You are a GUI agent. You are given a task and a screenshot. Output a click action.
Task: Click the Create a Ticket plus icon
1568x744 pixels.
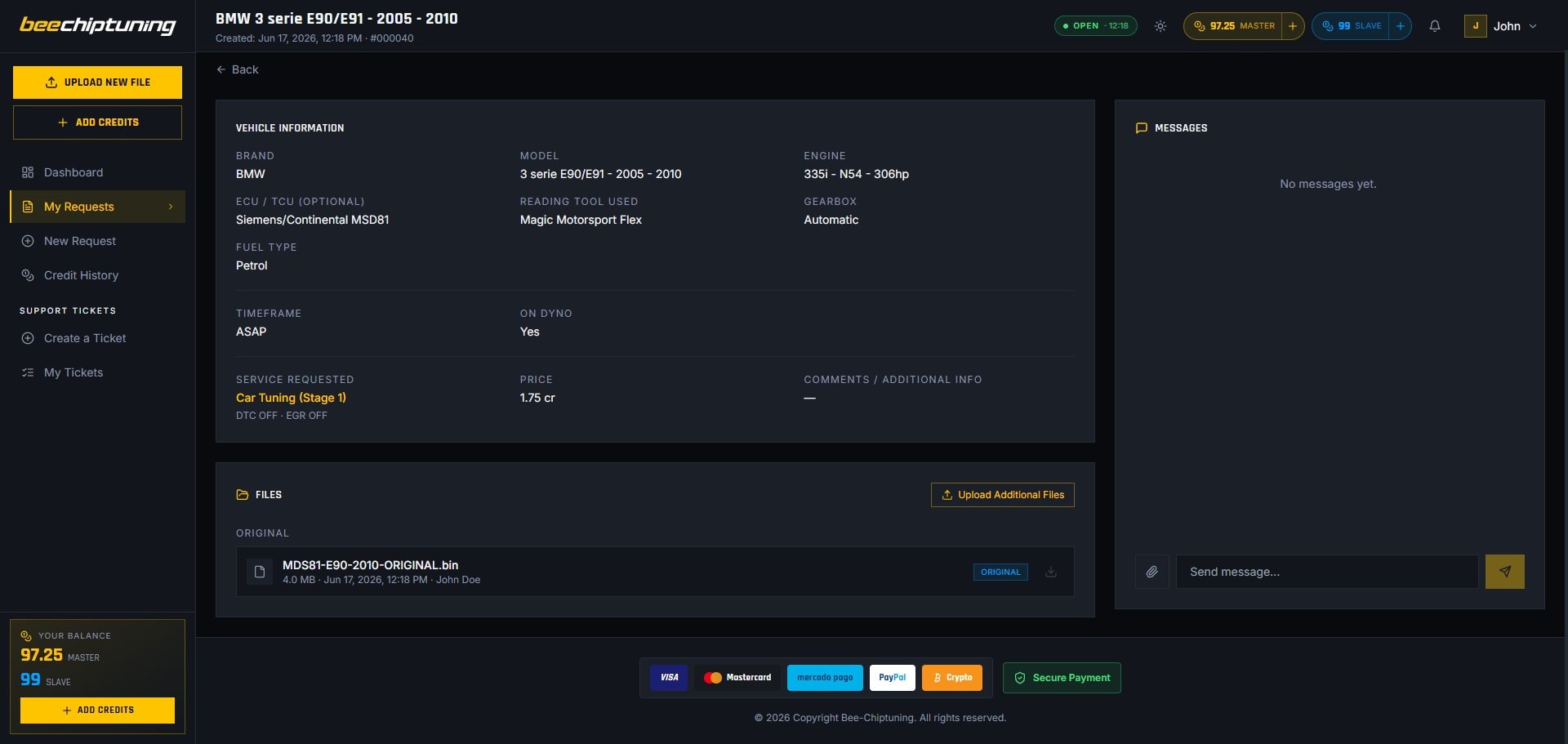28,338
